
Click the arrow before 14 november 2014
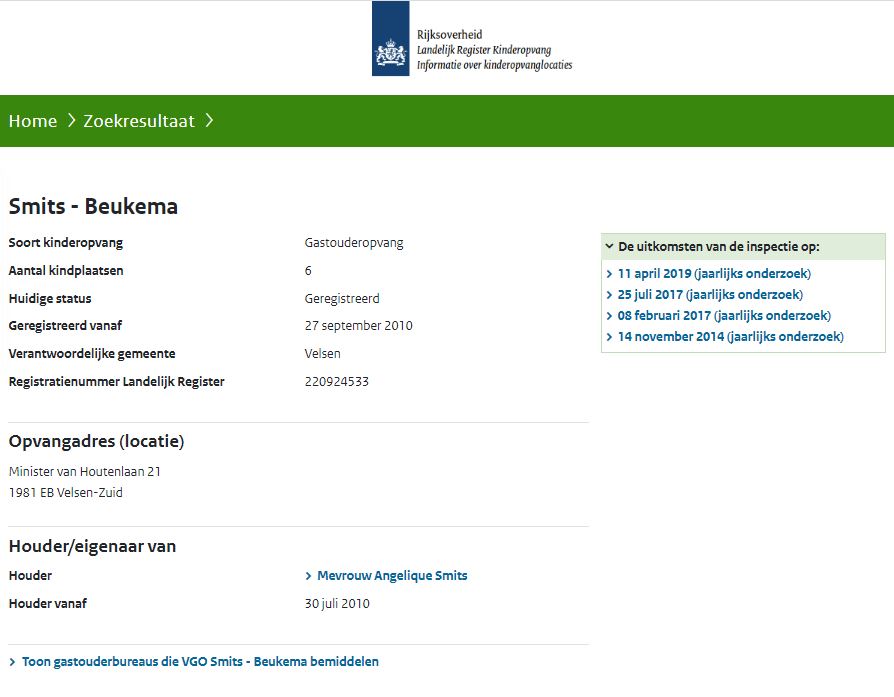click(x=609, y=336)
